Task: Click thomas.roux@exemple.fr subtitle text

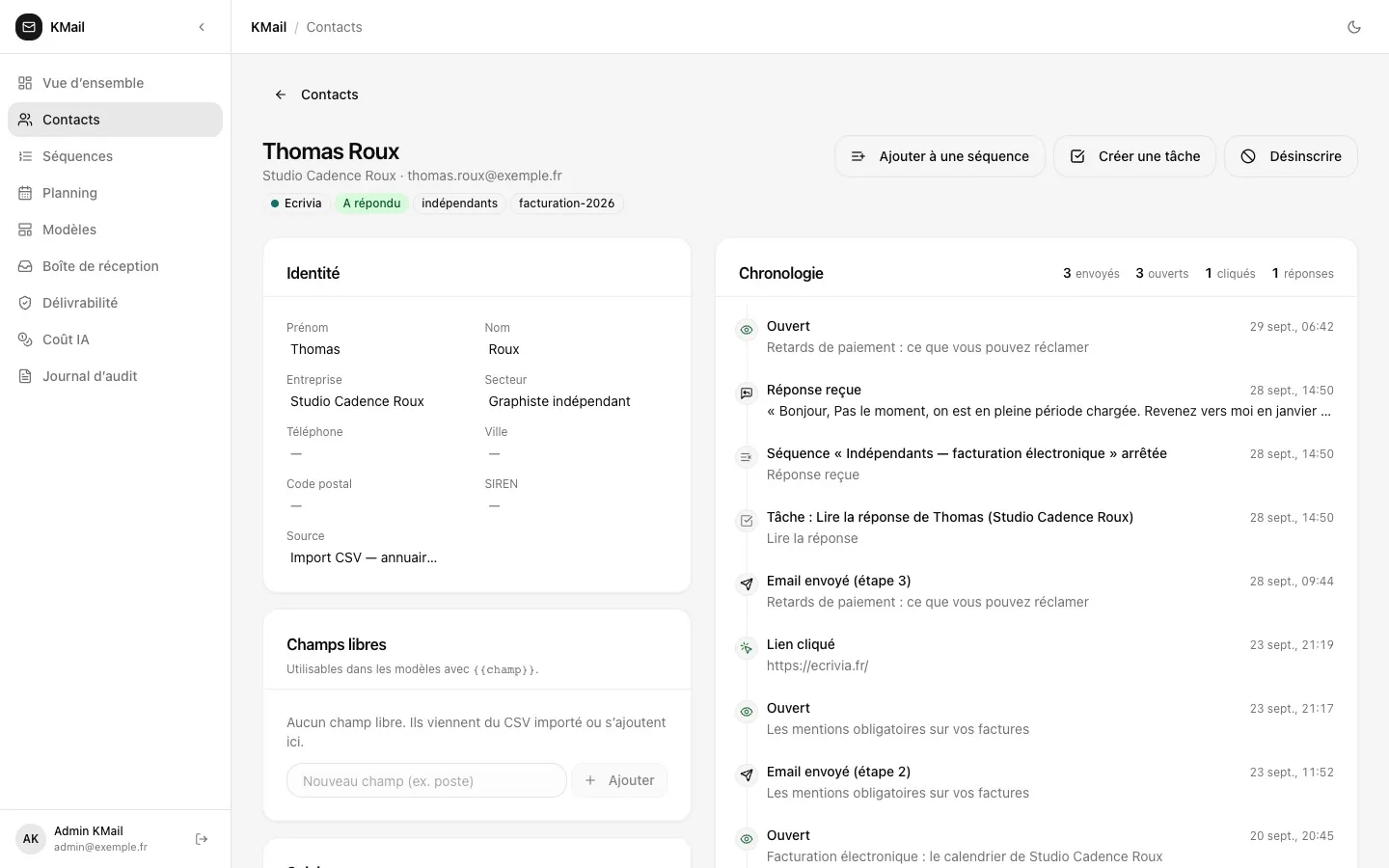Action: 484,176
